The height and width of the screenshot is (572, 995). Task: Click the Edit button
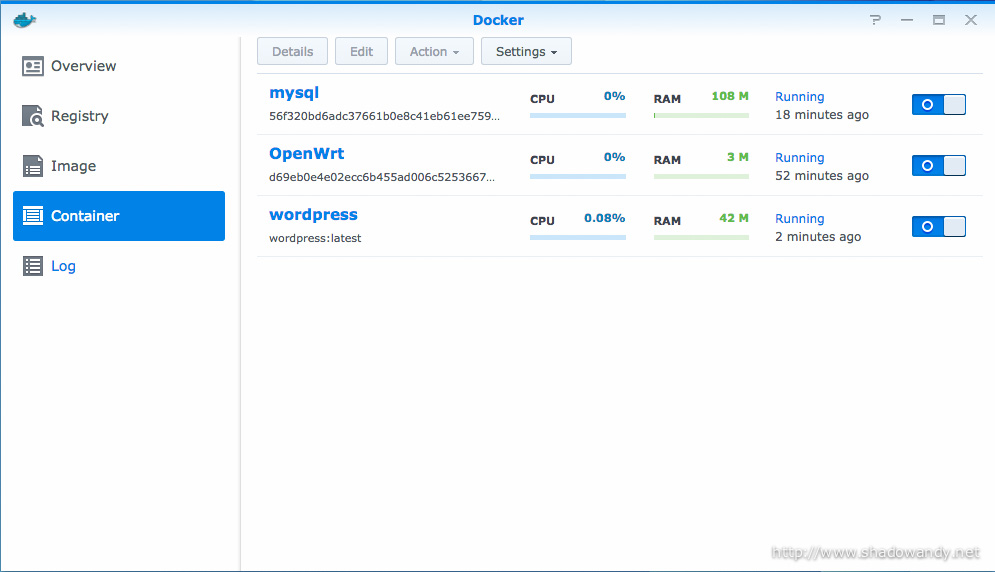click(x=361, y=51)
